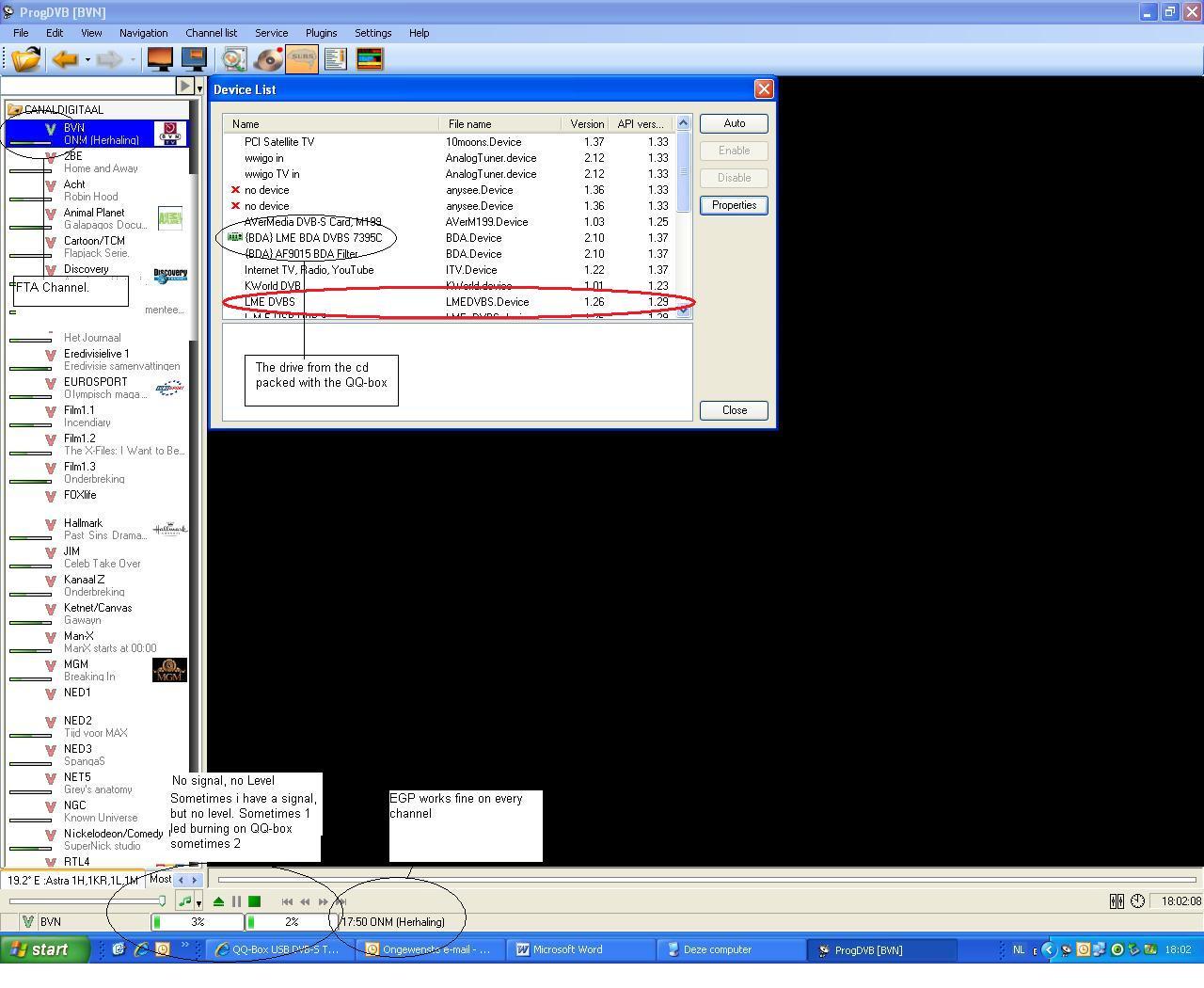Open the Channel list menu
Screen dimensions: 1204x988
(x=211, y=33)
